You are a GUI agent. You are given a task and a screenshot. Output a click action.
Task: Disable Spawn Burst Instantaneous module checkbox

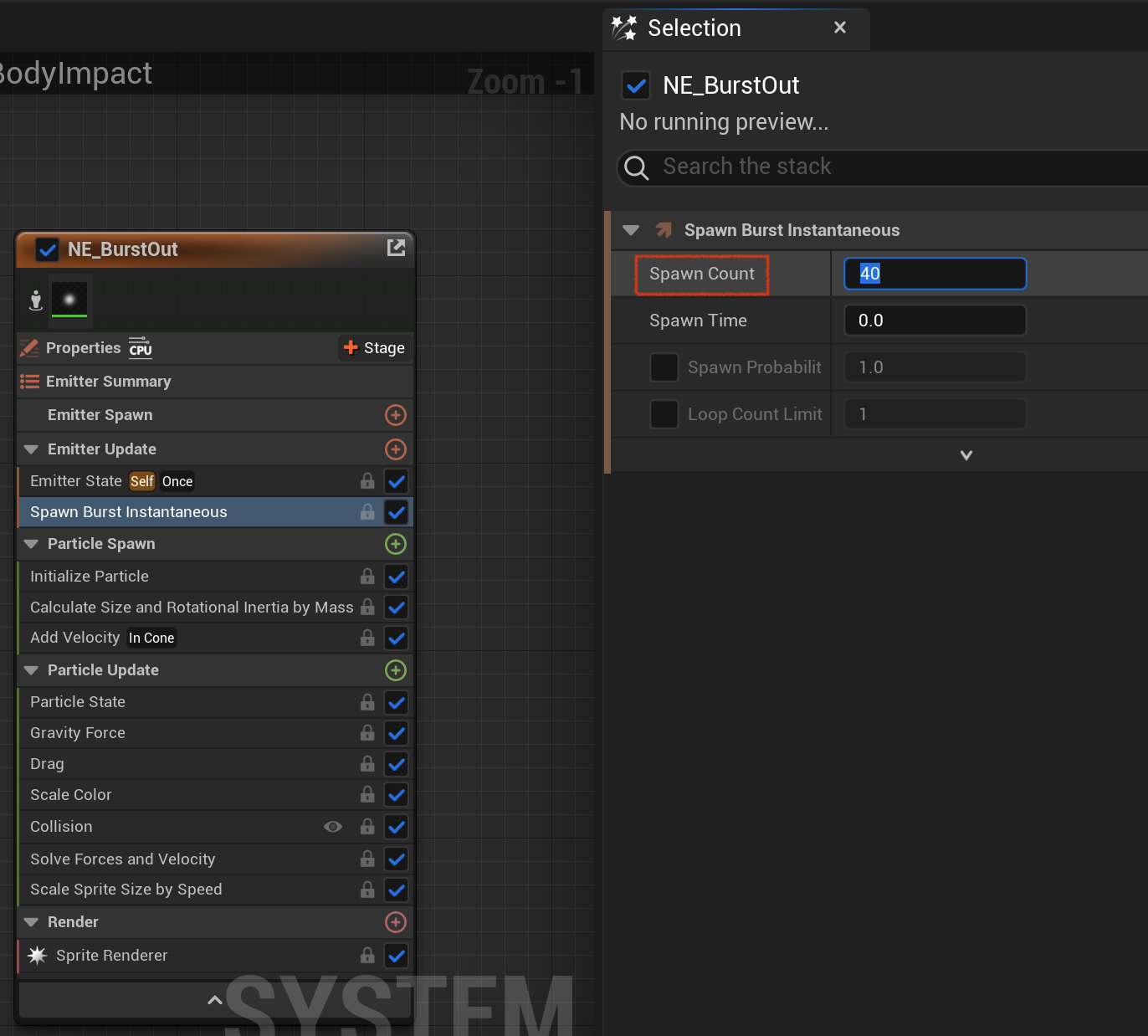[x=397, y=512]
